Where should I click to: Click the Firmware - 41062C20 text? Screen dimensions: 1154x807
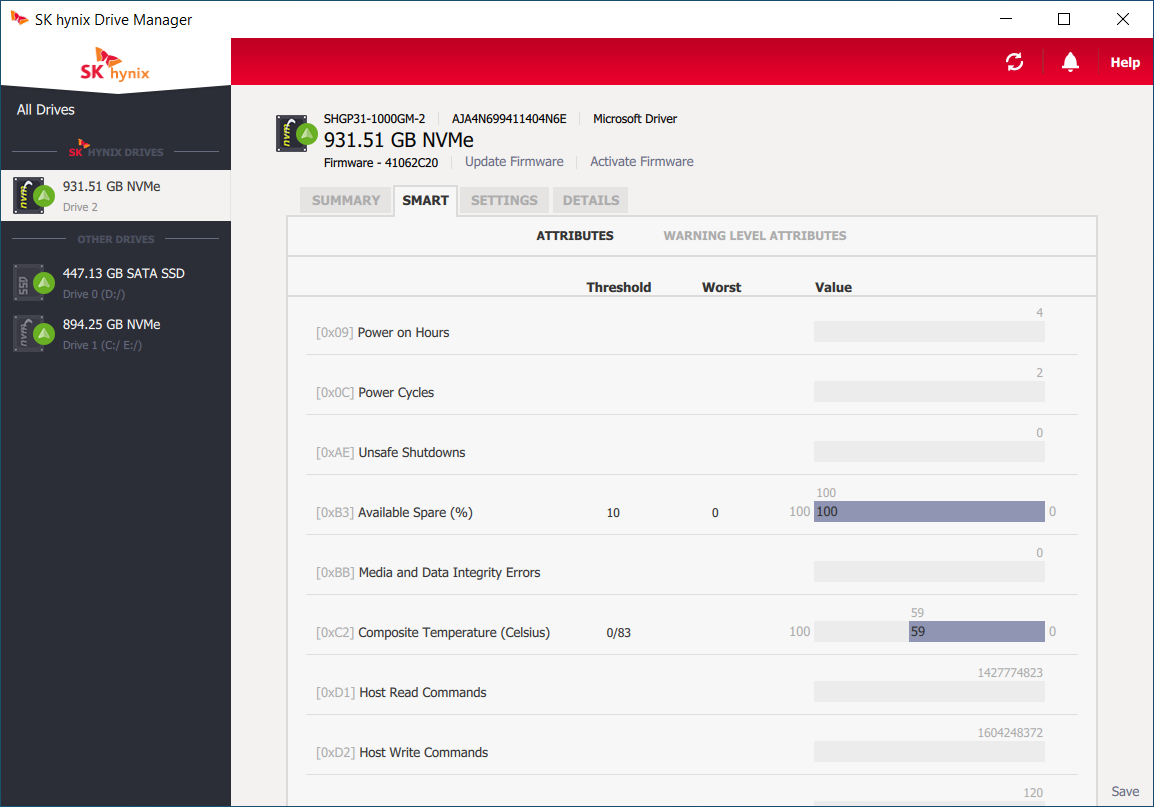coord(381,163)
